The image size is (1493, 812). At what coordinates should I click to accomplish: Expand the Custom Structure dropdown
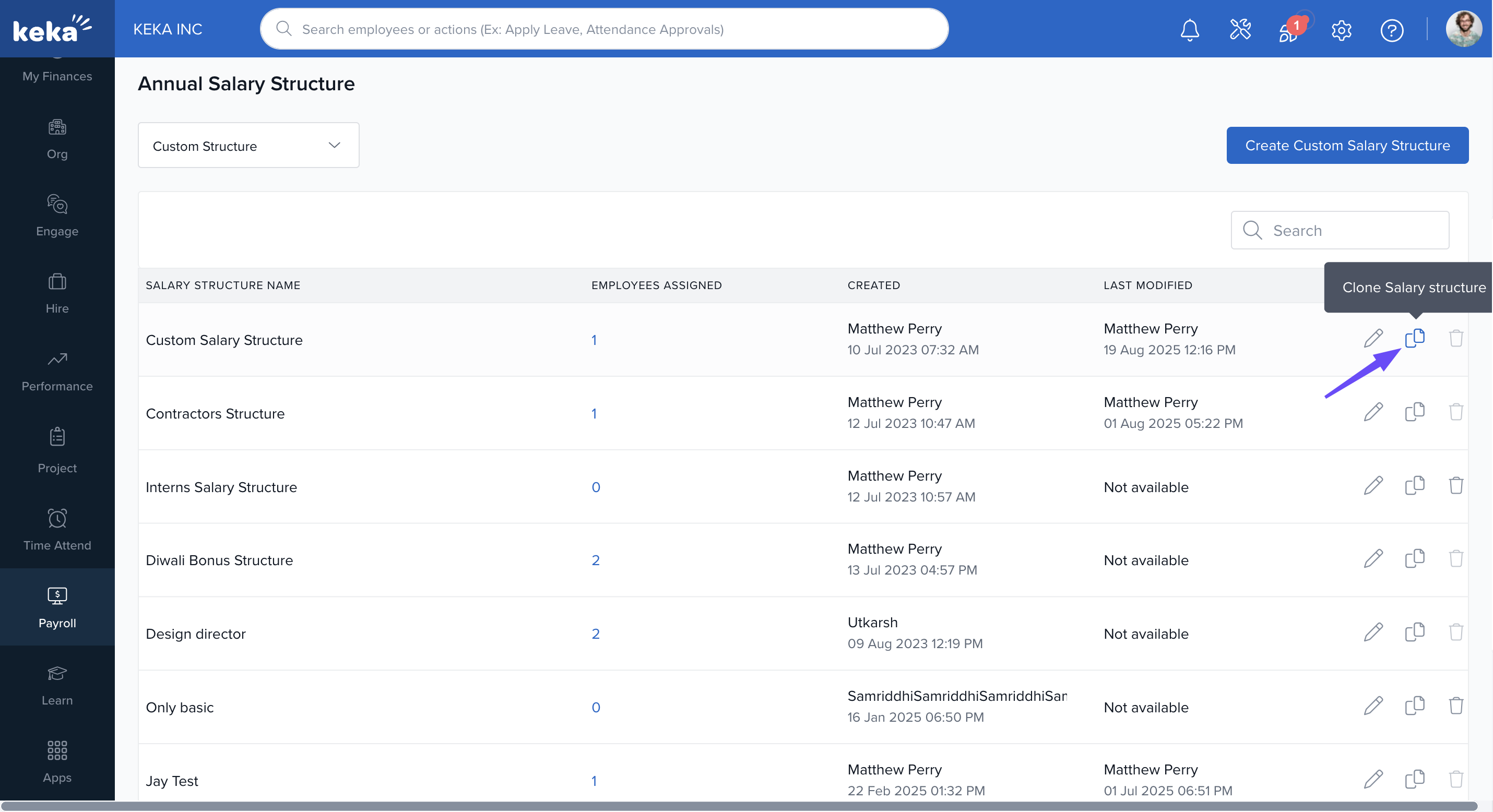click(248, 146)
